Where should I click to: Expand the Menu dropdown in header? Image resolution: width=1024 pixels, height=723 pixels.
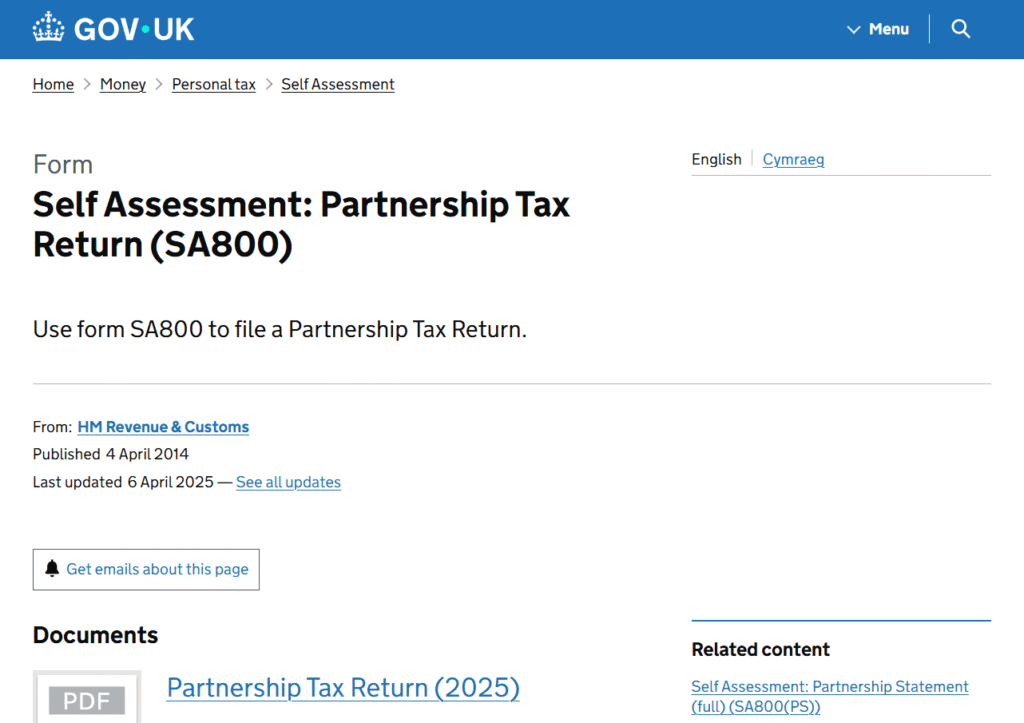[878, 29]
